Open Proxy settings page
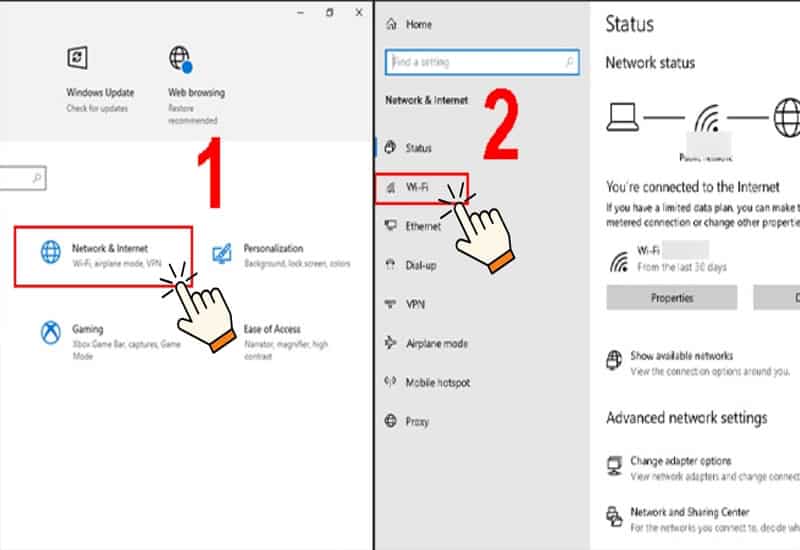 [x=416, y=421]
